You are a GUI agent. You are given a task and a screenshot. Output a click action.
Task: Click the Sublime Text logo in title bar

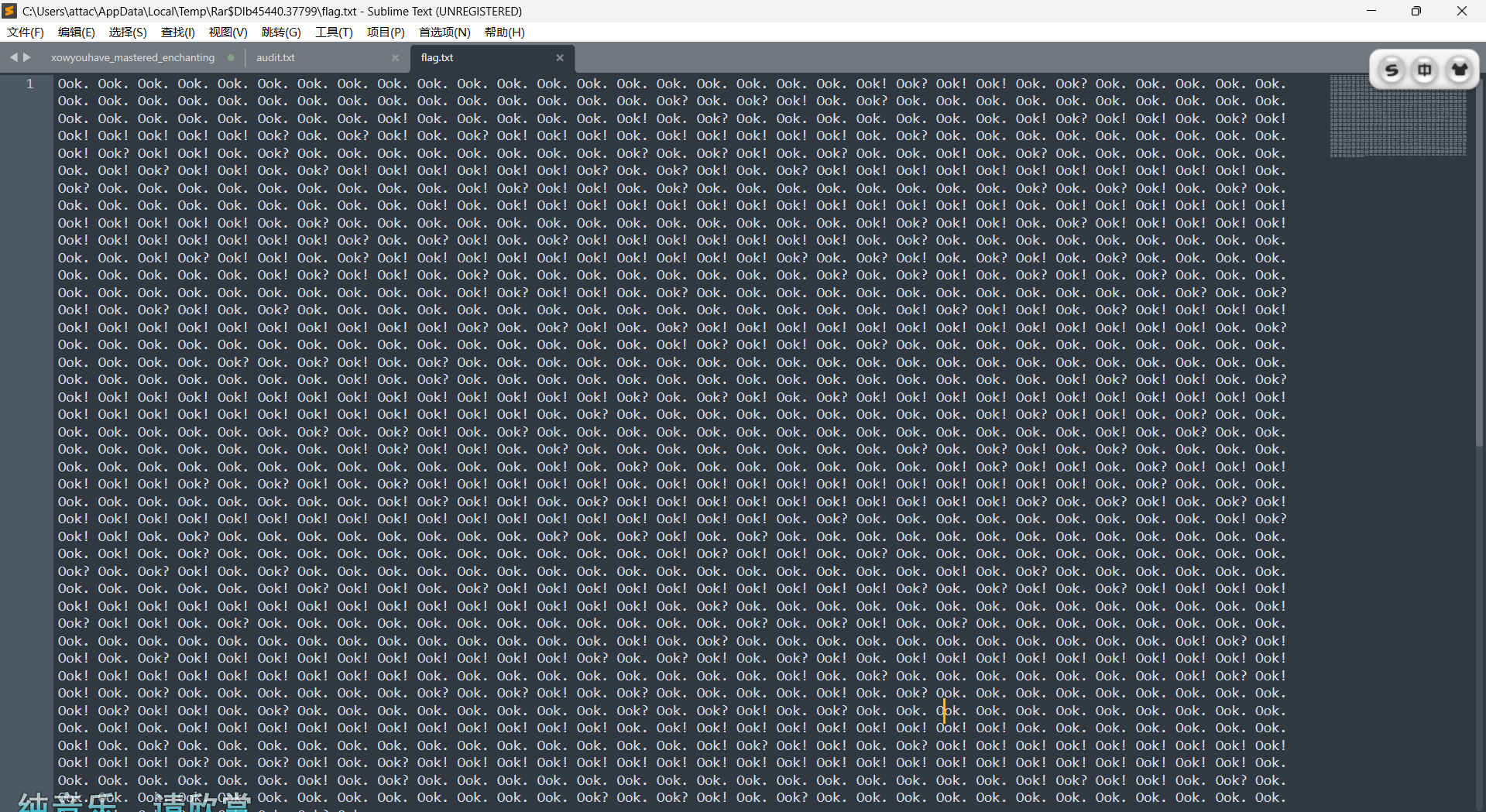[x=9, y=11]
